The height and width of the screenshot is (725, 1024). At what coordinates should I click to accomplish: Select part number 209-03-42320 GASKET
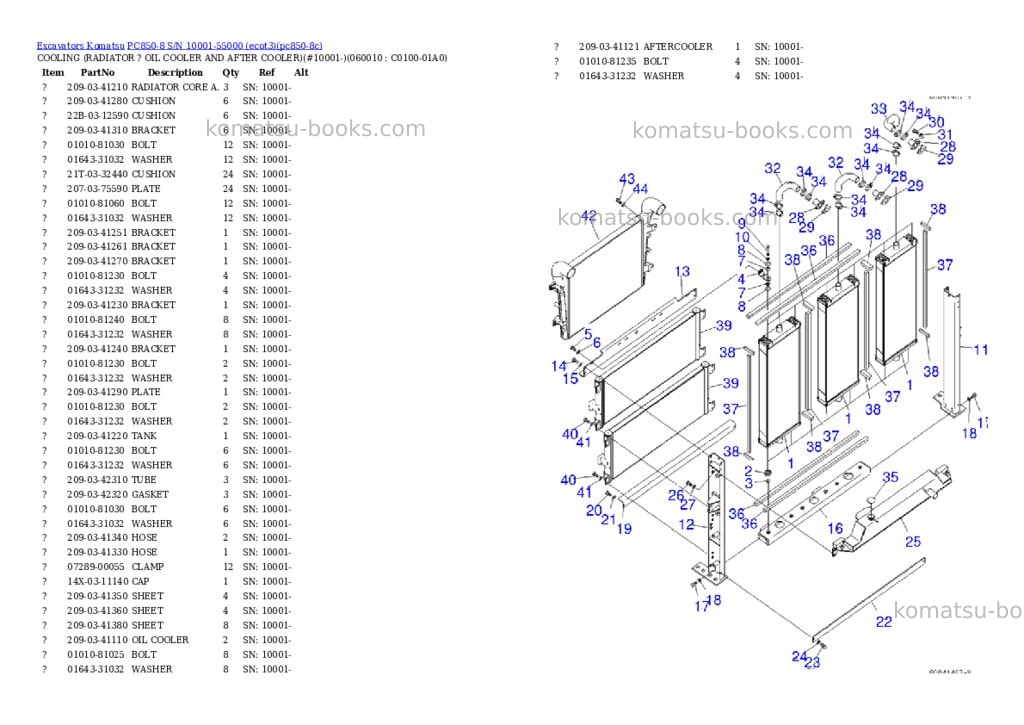tap(97, 494)
